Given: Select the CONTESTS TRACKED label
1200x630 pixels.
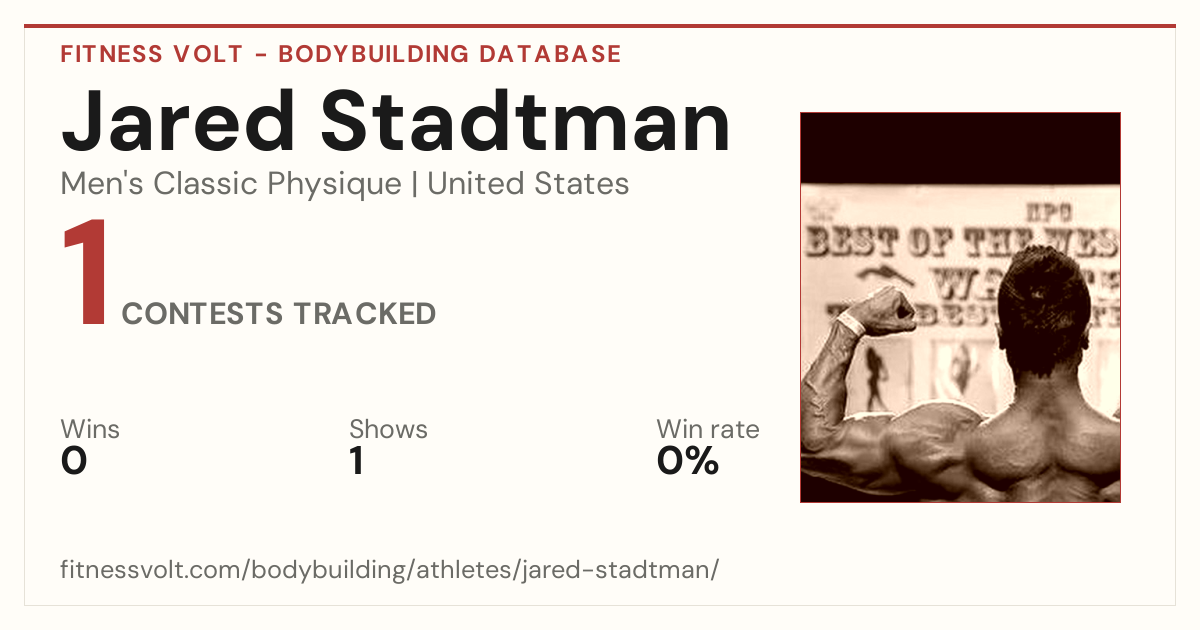Looking at the screenshot, I should pyautogui.click(x=279, y=314).
